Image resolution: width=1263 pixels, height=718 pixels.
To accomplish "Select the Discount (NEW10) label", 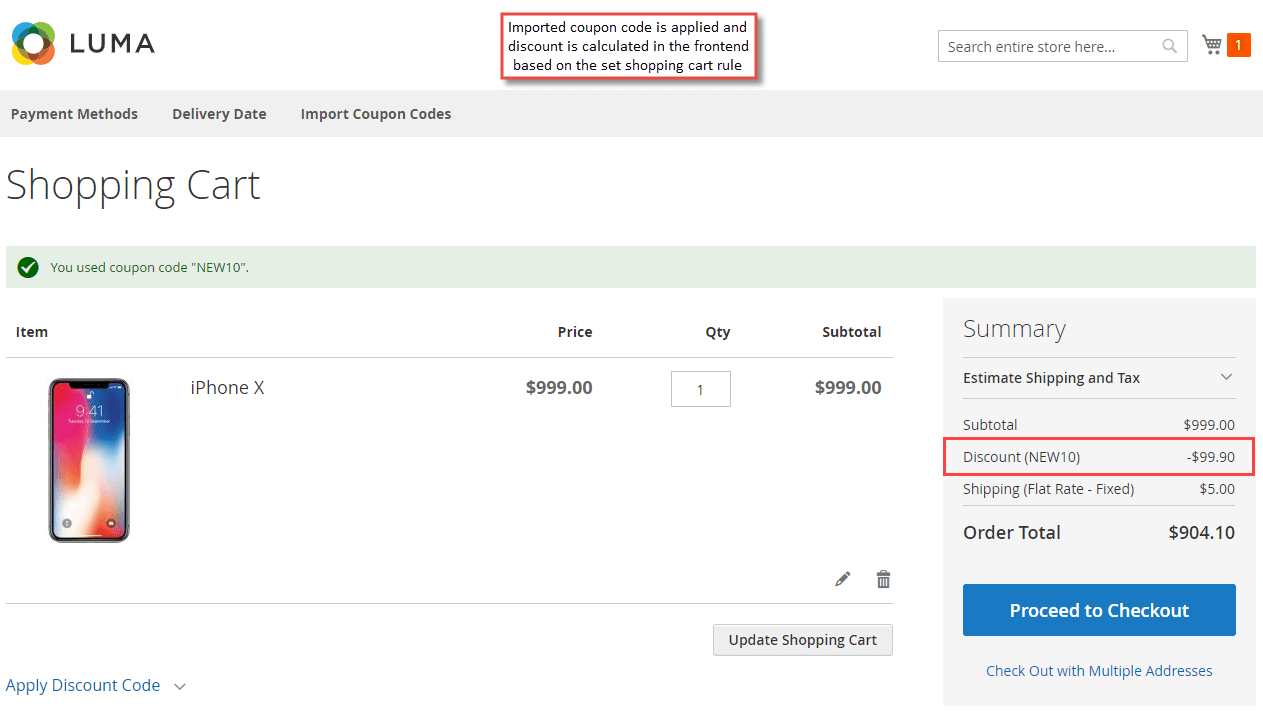I will coord(1021,457).
